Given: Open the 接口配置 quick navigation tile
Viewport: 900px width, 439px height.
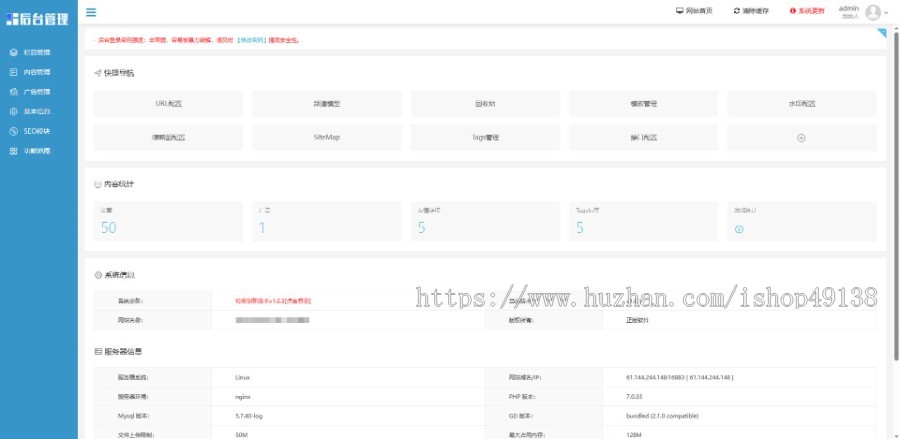Looking at the screenshot, I should pyautogui.click(x=643, y=138).
